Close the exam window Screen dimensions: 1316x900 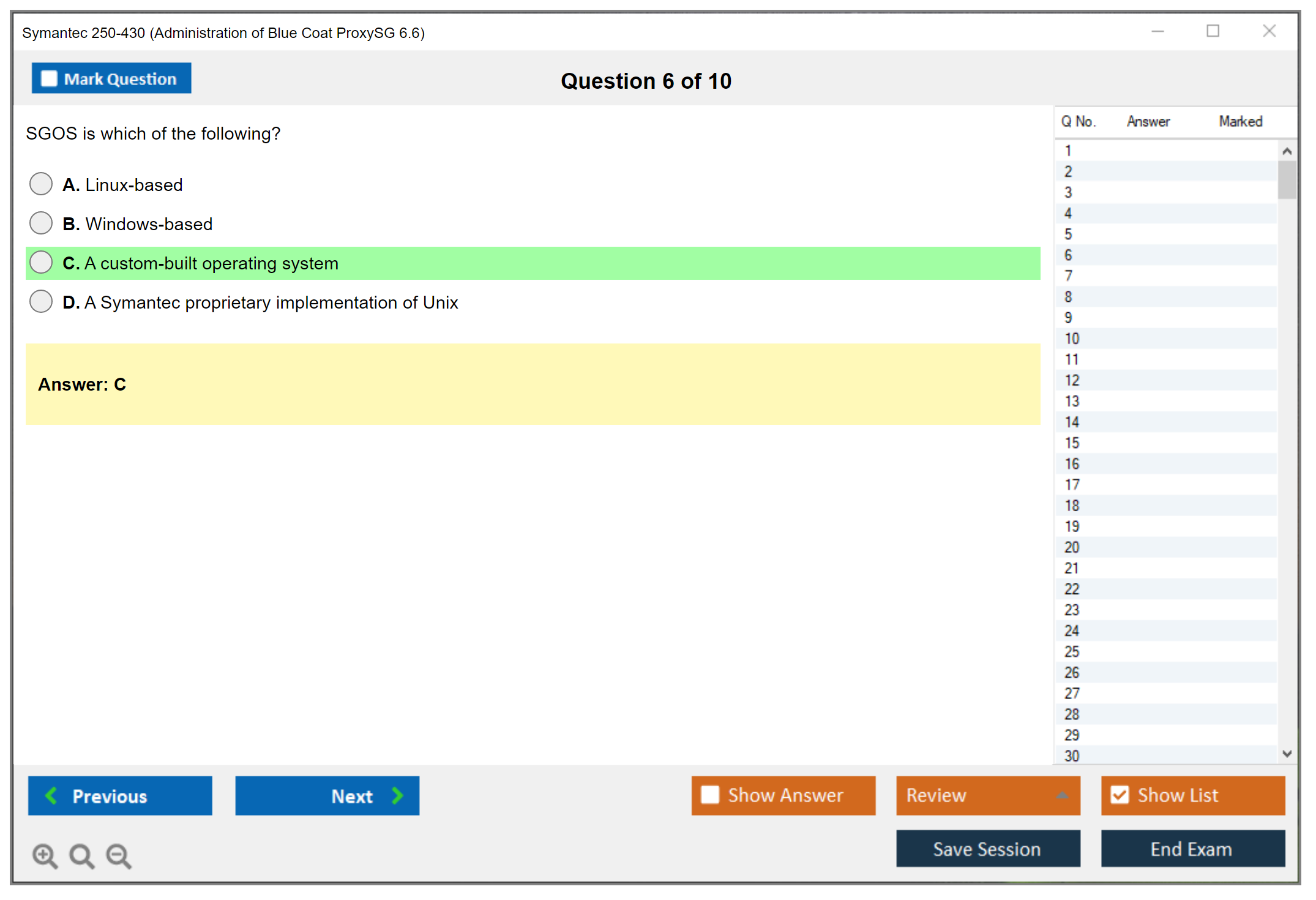coord(1269,31)
